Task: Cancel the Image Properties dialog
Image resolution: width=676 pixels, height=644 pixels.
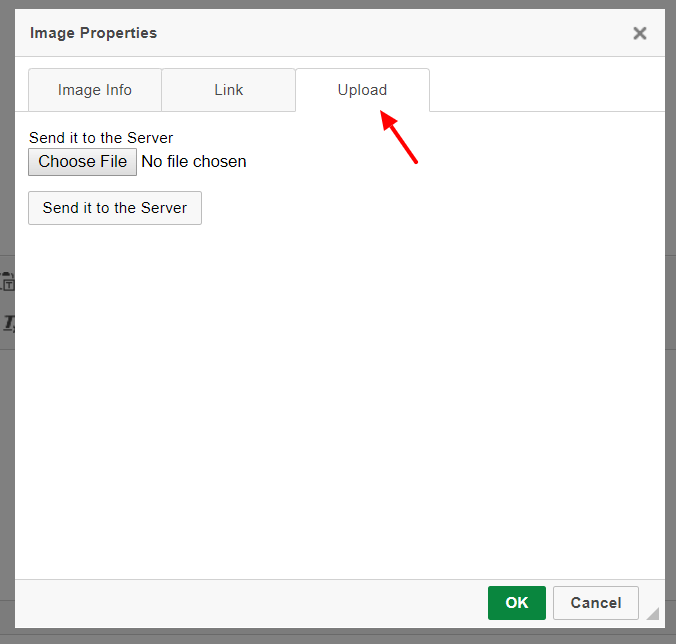Action: tap(595, 603)
